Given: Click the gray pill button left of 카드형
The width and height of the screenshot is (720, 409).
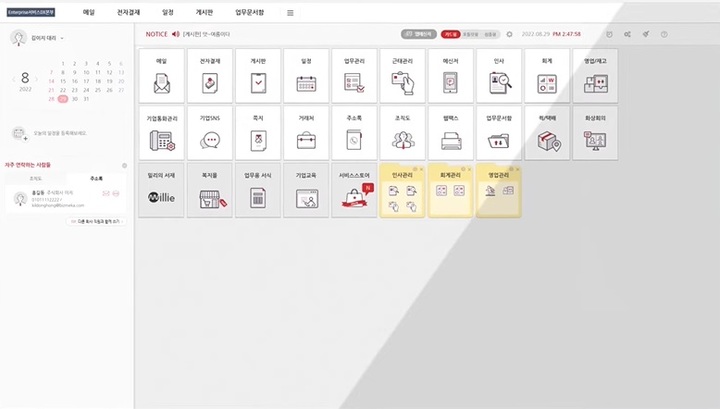Looking at the screenshot, I should (x=418, y=34).
